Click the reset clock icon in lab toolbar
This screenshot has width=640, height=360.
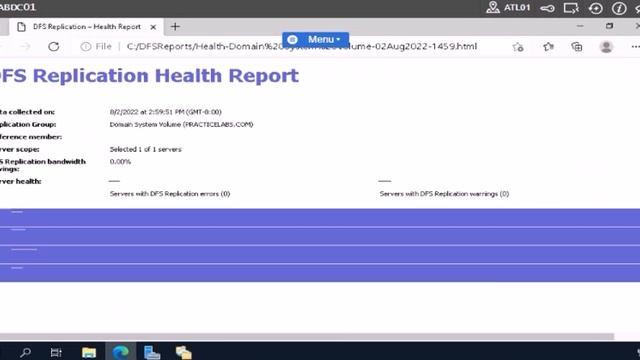point(596,8)
